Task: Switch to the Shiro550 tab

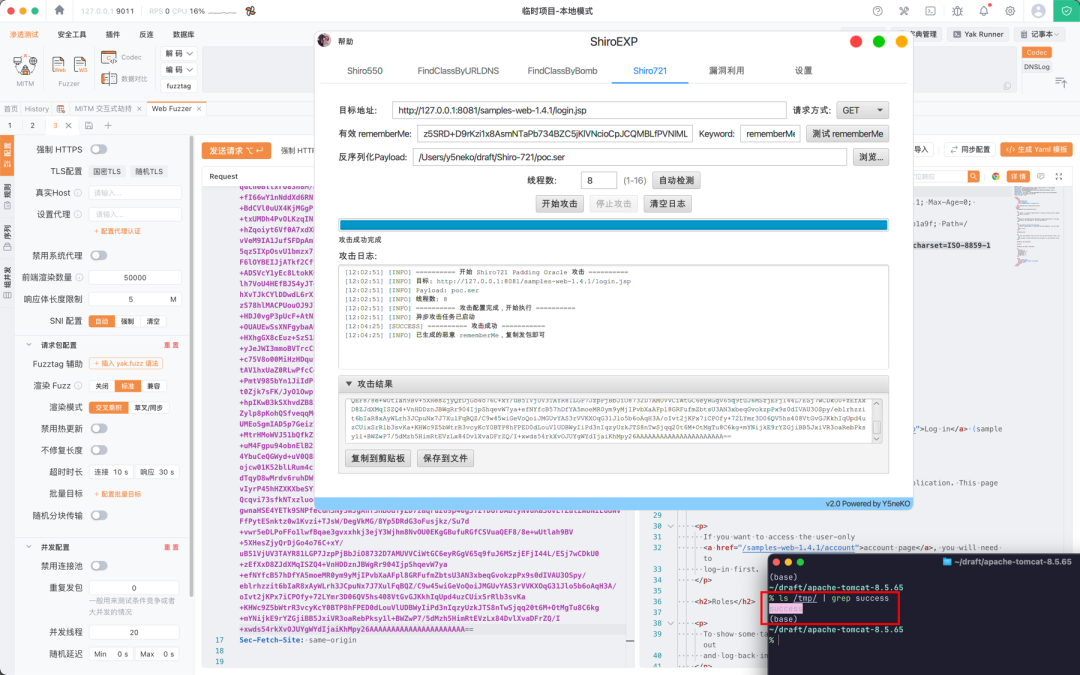Action: click(364, 70)
